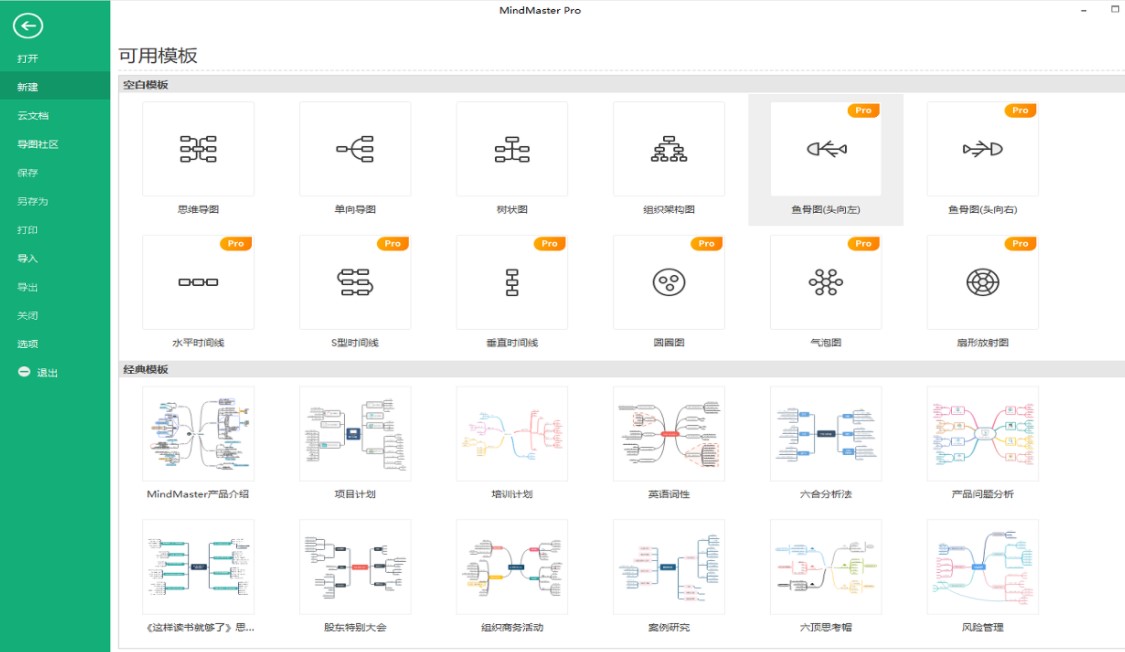Open the 案例研究 template thumbnail
Image resolution: width=1125 pixels, height=652 pixels.
point(669,567)
